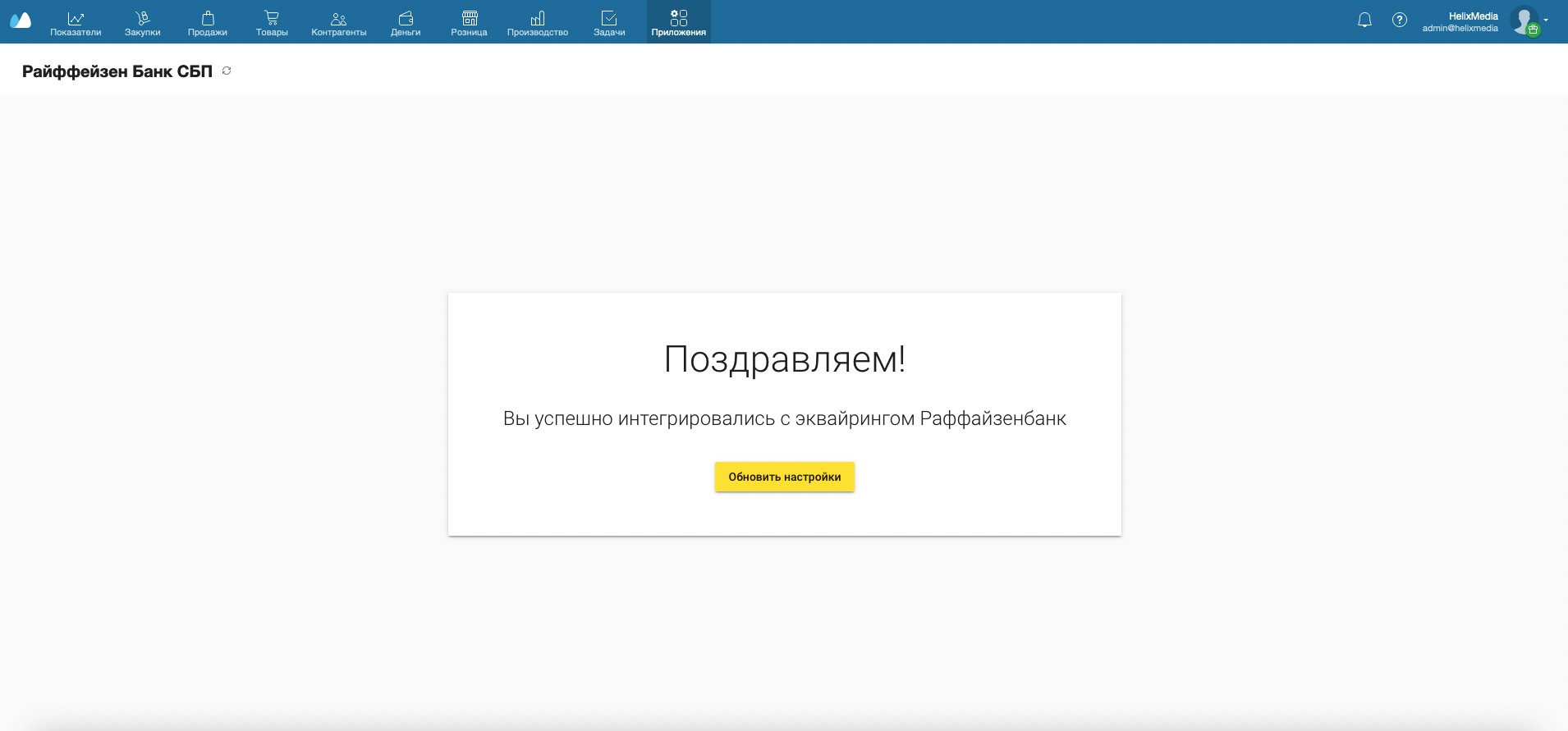Select the Приложения tab
The image size is (1568, 731).
point(679,22)
